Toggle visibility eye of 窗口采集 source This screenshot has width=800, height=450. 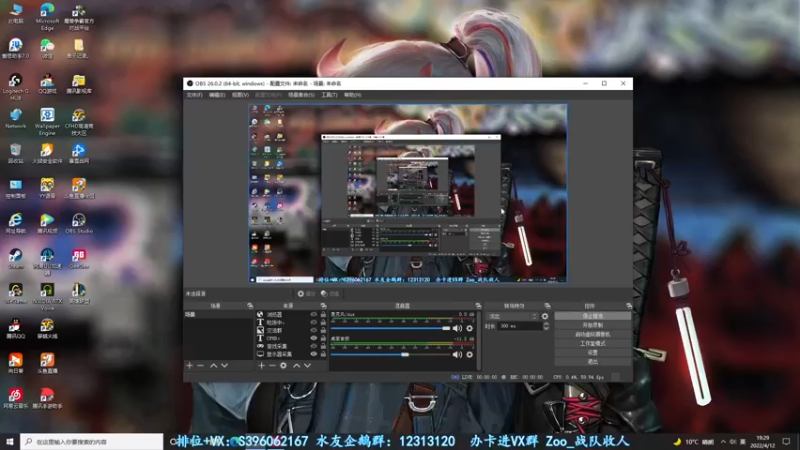pos(314,346)
